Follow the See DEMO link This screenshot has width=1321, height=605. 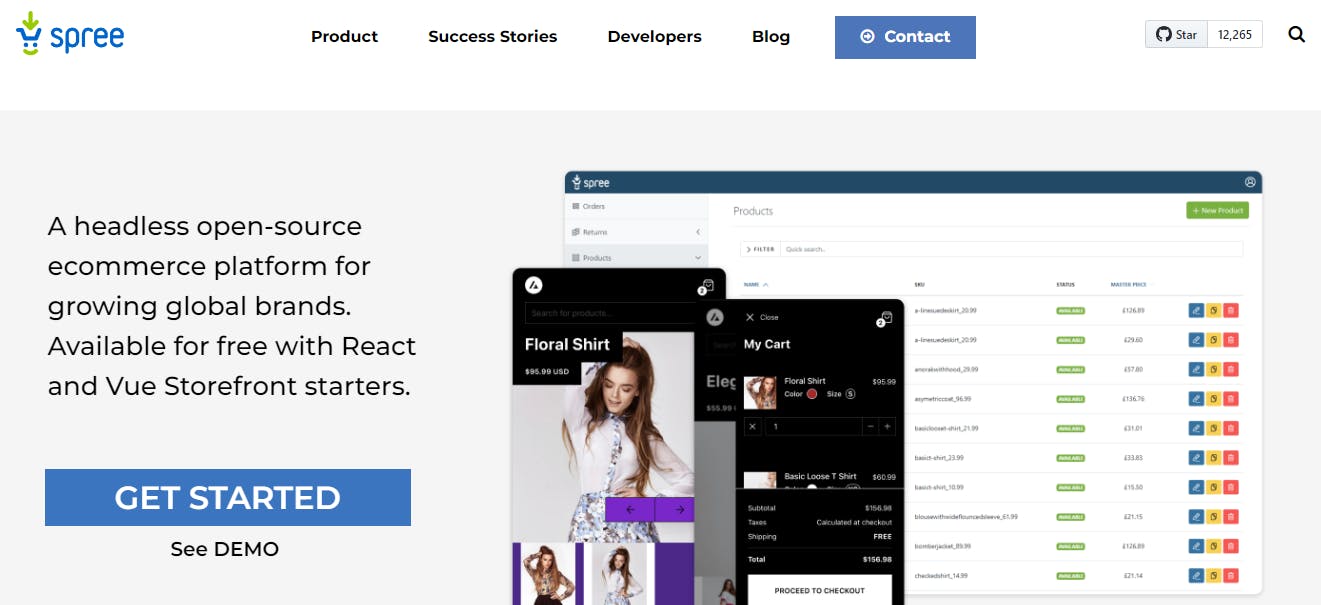point(225,549)
